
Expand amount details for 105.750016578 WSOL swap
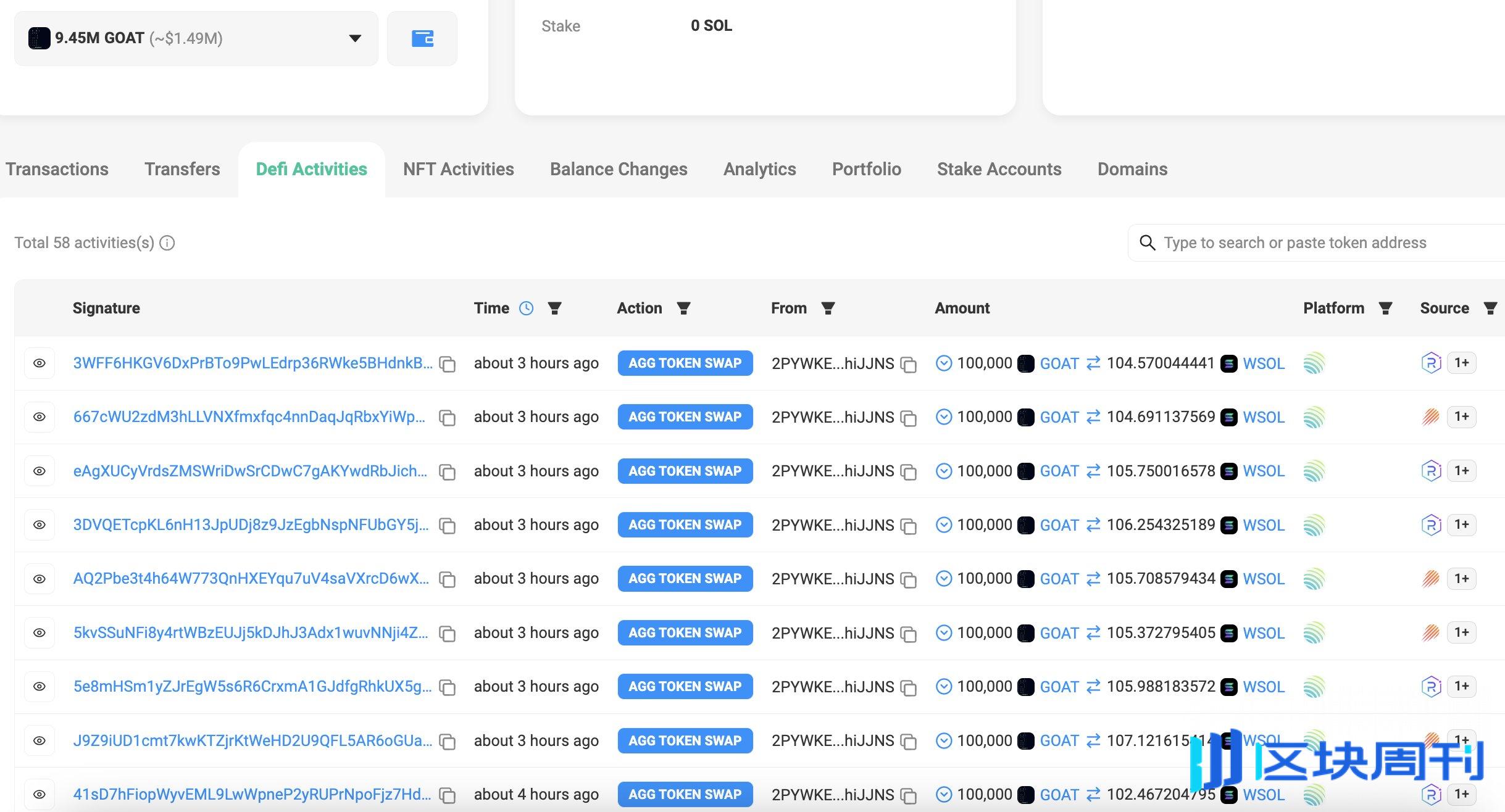(944, 471)
